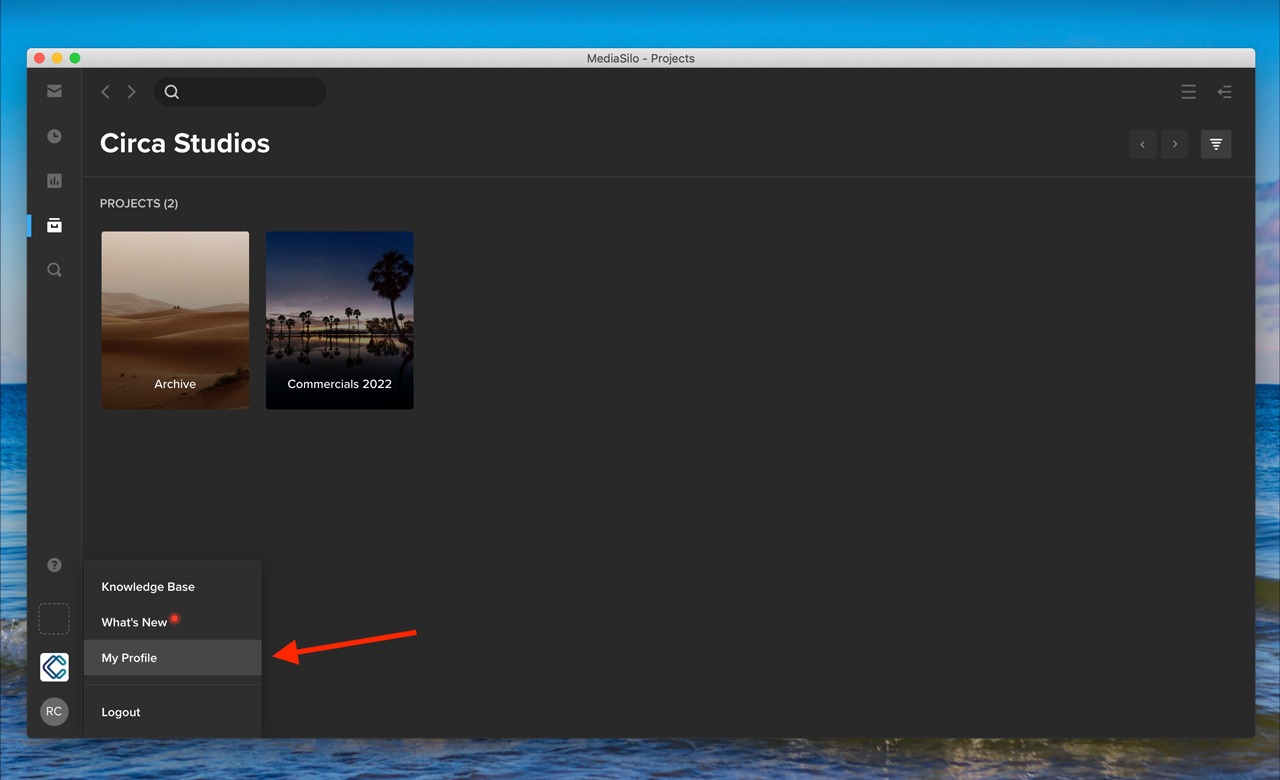The height and width of the screenshot is (780, 1280).
Task: Select the Circa Studios workspace logo
Action: coord(54,667)
